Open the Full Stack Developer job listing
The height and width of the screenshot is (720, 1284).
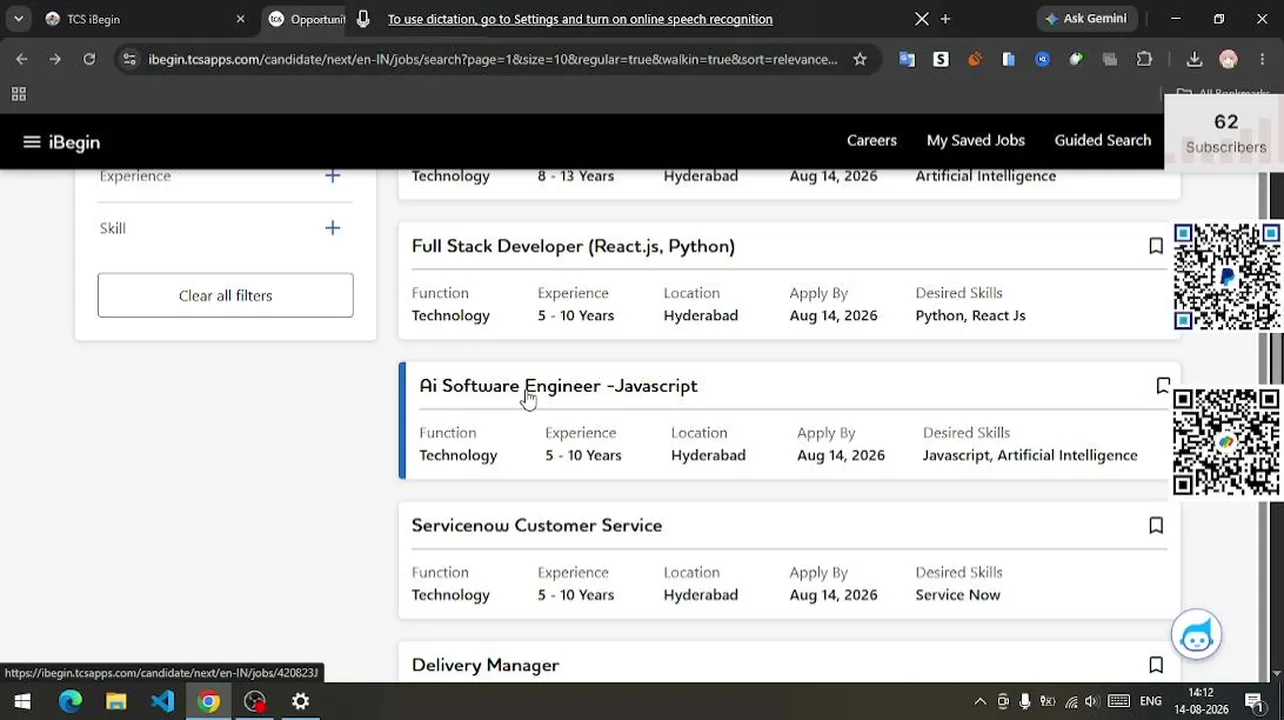(573, 246)
